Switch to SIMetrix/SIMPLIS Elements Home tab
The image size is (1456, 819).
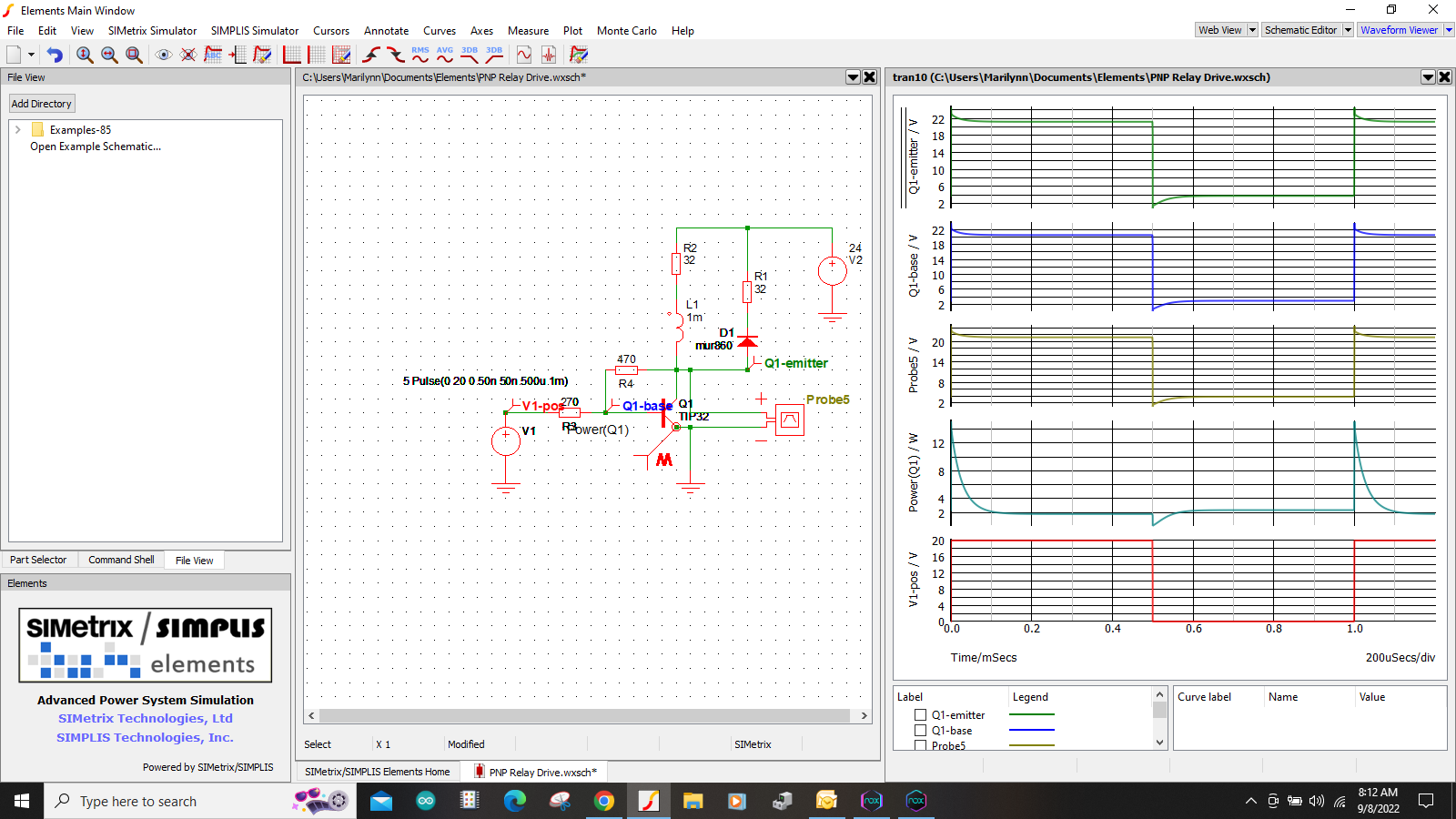(x=378, y=772)
